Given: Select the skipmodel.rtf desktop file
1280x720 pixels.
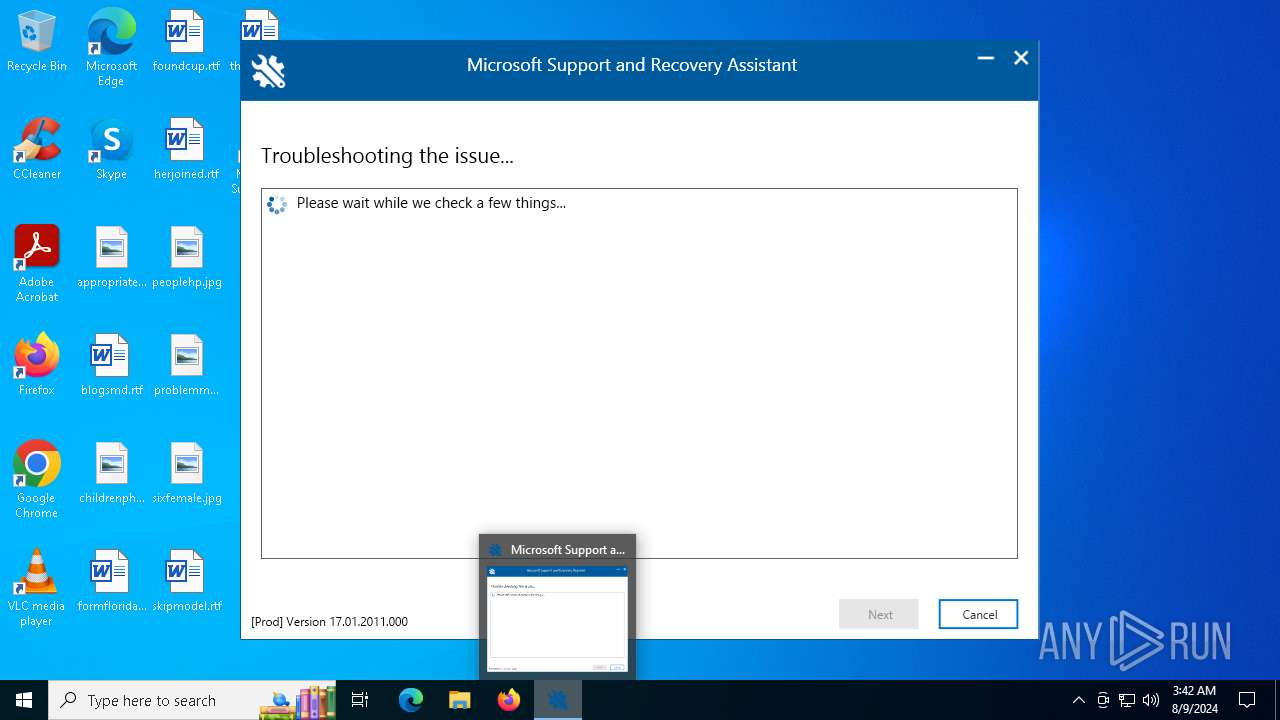Looking at the screenshot, I should pyautogui.click(x=186, y=582).
